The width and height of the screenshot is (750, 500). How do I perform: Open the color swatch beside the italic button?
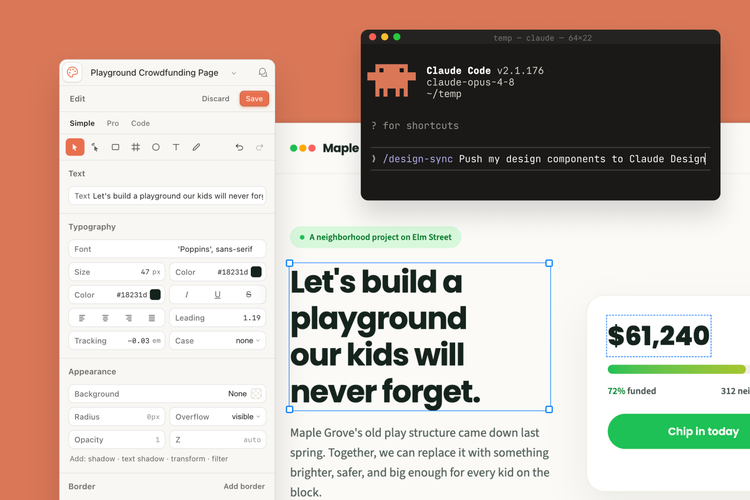pos(155,295)
